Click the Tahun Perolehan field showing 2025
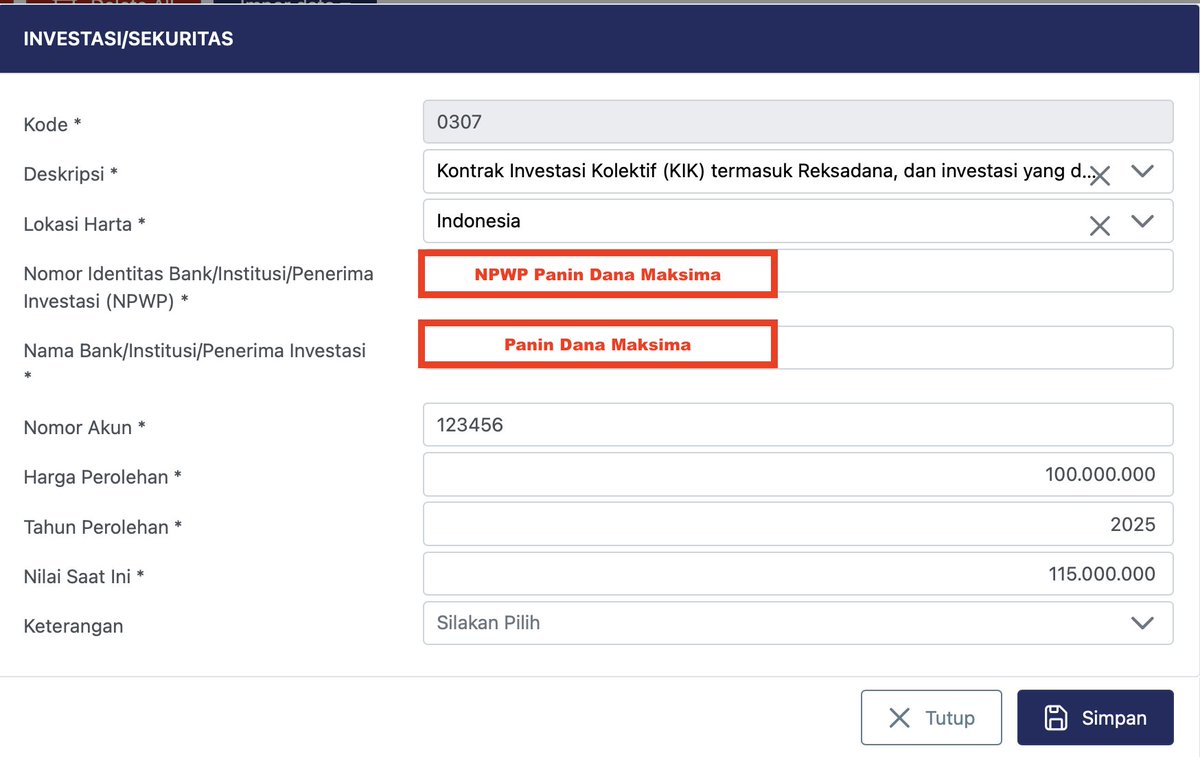Image resolution: width=1200 pixels, height=757 pixels. coord(798,524)
